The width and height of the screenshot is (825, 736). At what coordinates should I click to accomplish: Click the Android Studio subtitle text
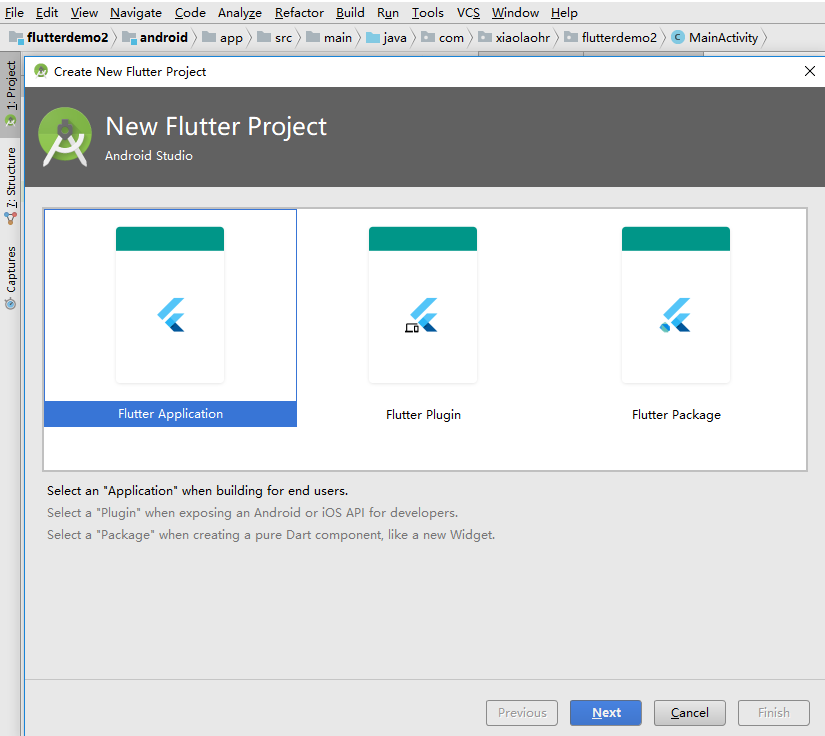(x=149, y=156)
